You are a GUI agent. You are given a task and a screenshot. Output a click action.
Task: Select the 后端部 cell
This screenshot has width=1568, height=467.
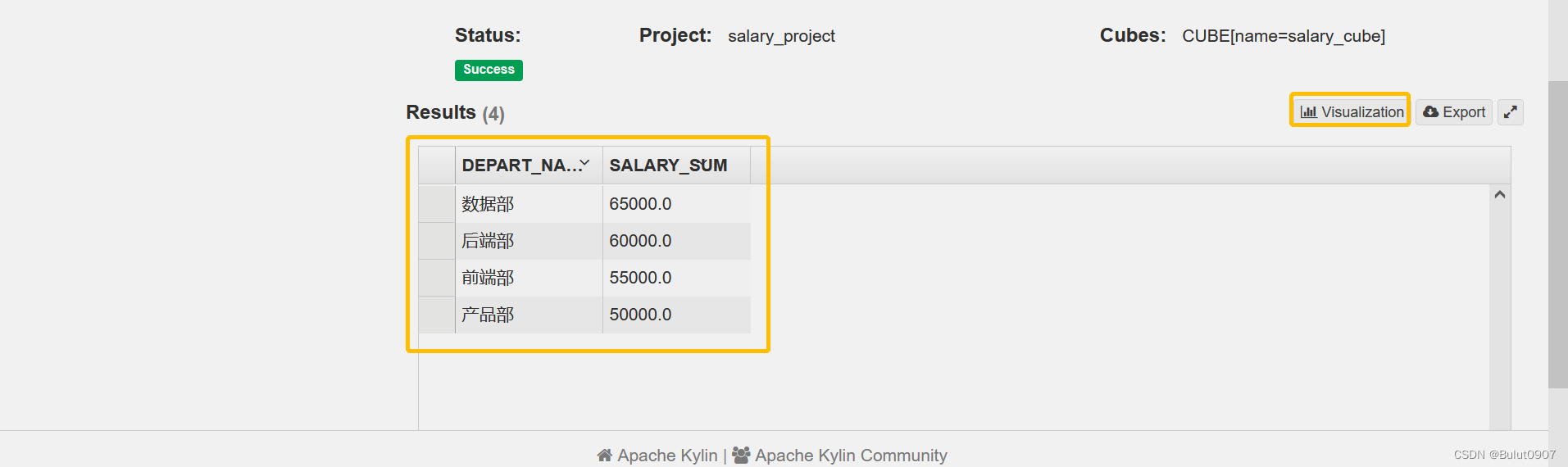(529, 241)
